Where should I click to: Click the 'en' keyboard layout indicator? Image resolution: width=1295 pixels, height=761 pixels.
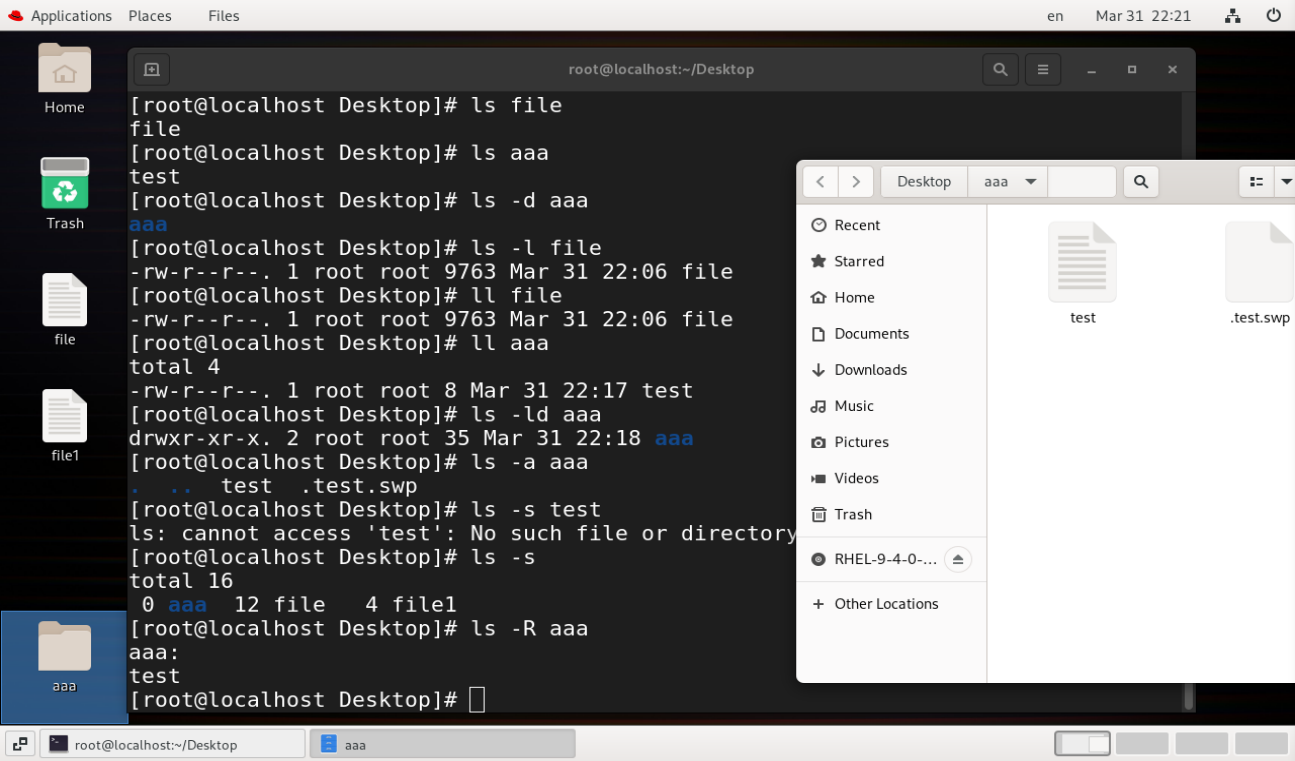coord(1055,15)
